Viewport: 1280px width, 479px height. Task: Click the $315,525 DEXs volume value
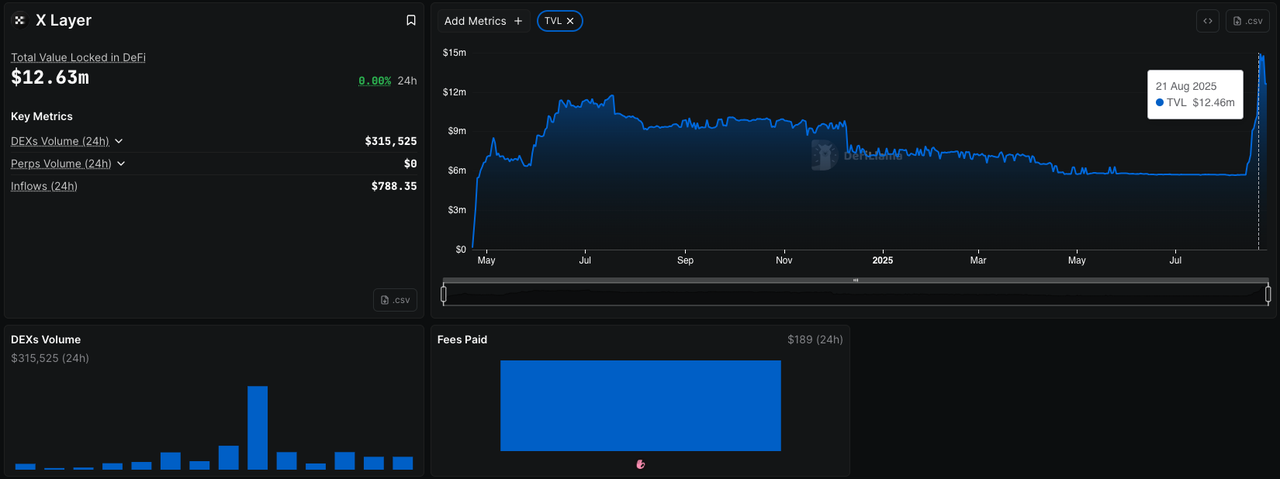(x=391, y=141)
